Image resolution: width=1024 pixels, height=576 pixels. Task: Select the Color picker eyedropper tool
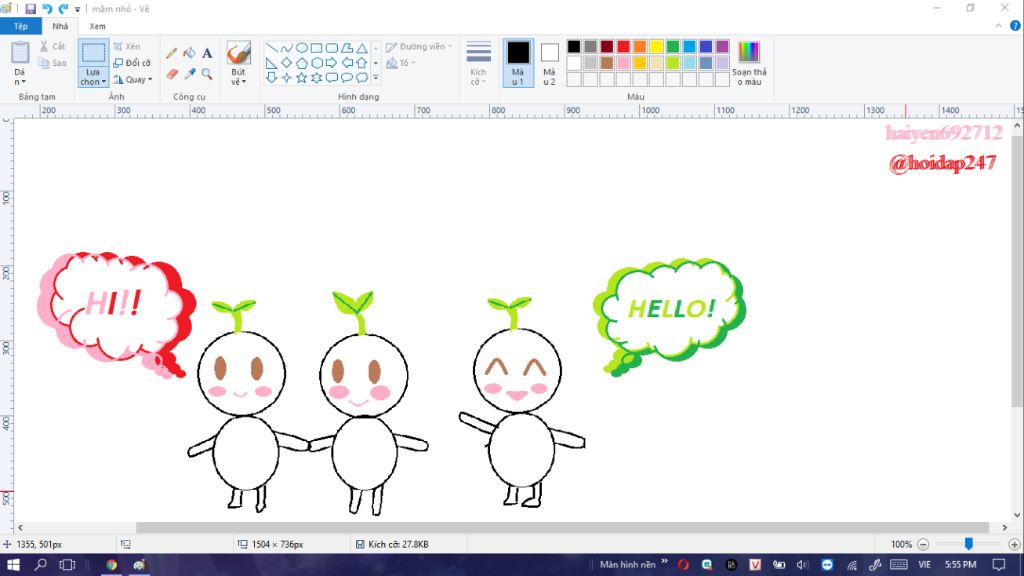tap(189, 74)
